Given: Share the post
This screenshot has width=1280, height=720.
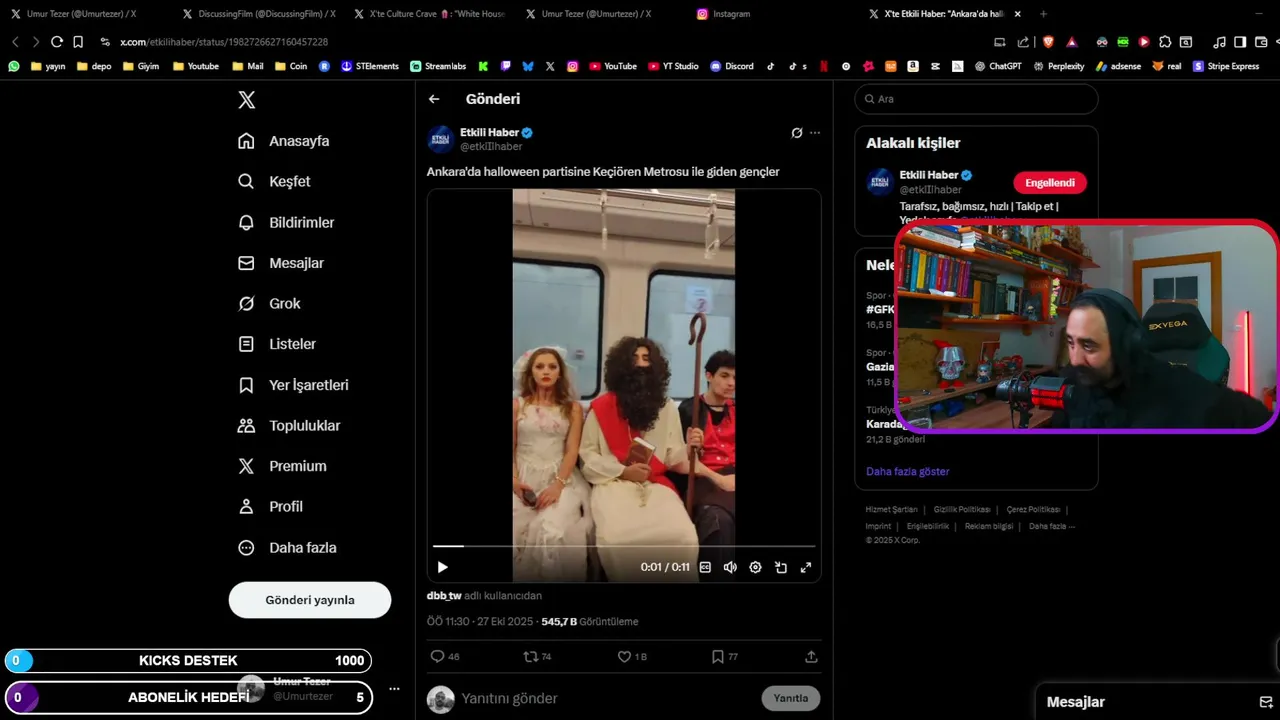Looking at the screenshot, I should [x=811, y=657].
